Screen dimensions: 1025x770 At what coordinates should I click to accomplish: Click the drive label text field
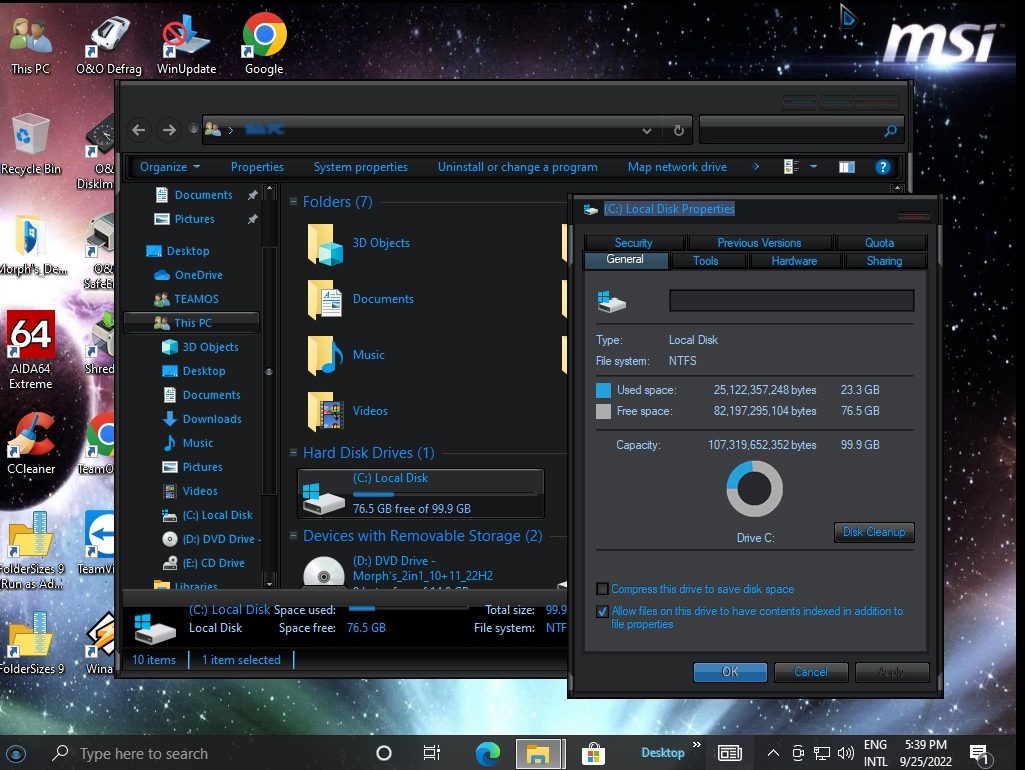pos(791,301)
